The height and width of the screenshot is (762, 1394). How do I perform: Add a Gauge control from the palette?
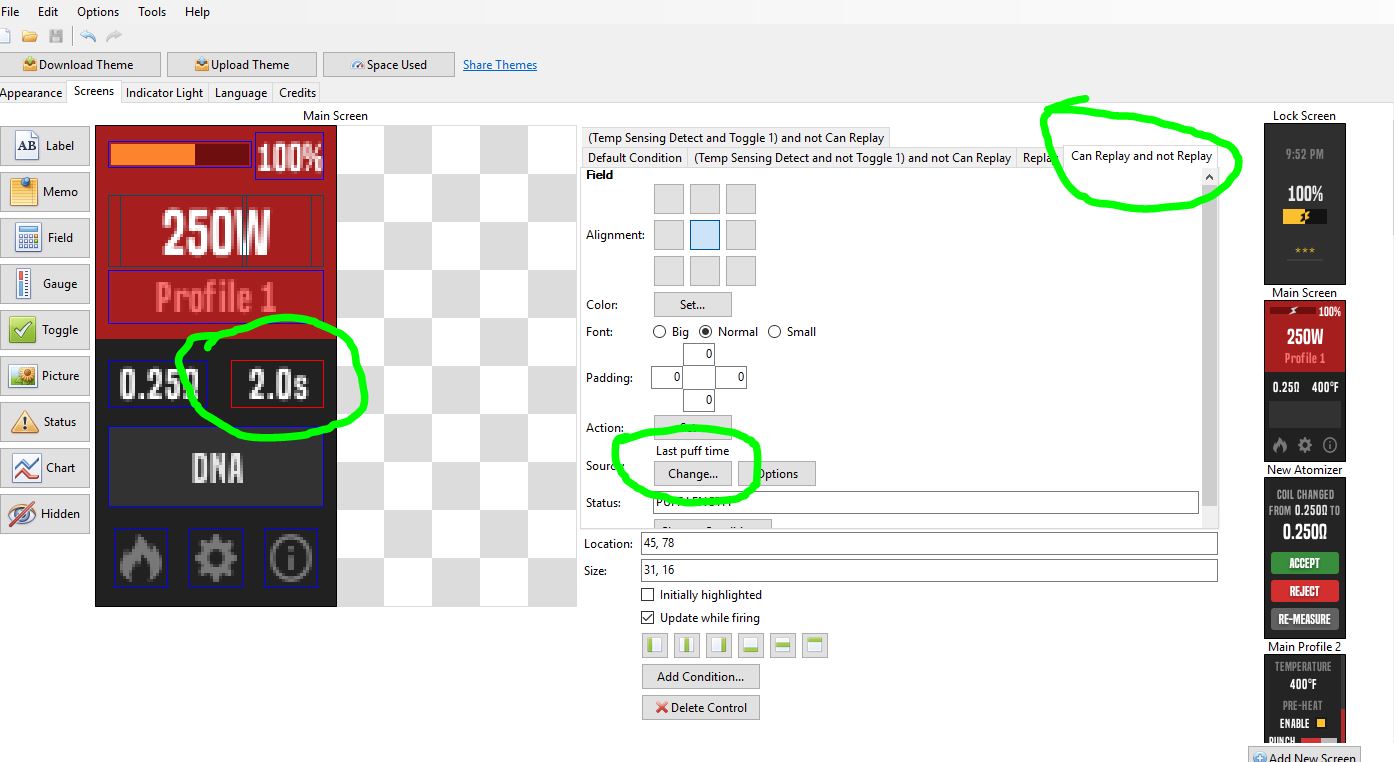[x=46, y=284]
